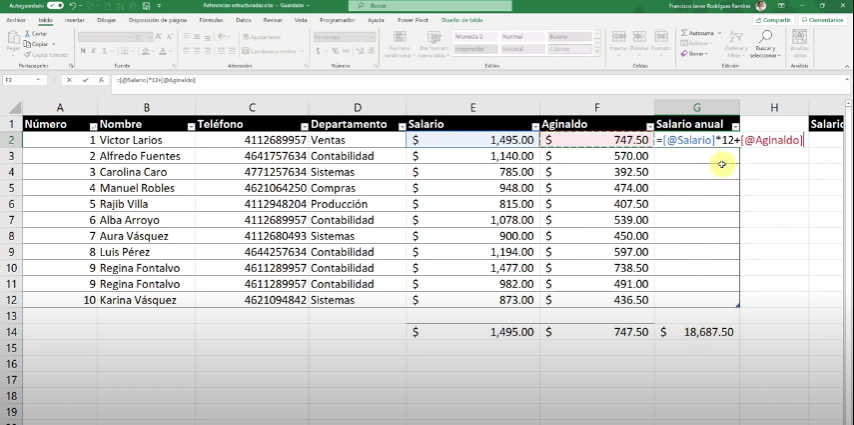Open the Salario column filter dropdown
Viewport: 854px width, 425px height.
point(535,126)
